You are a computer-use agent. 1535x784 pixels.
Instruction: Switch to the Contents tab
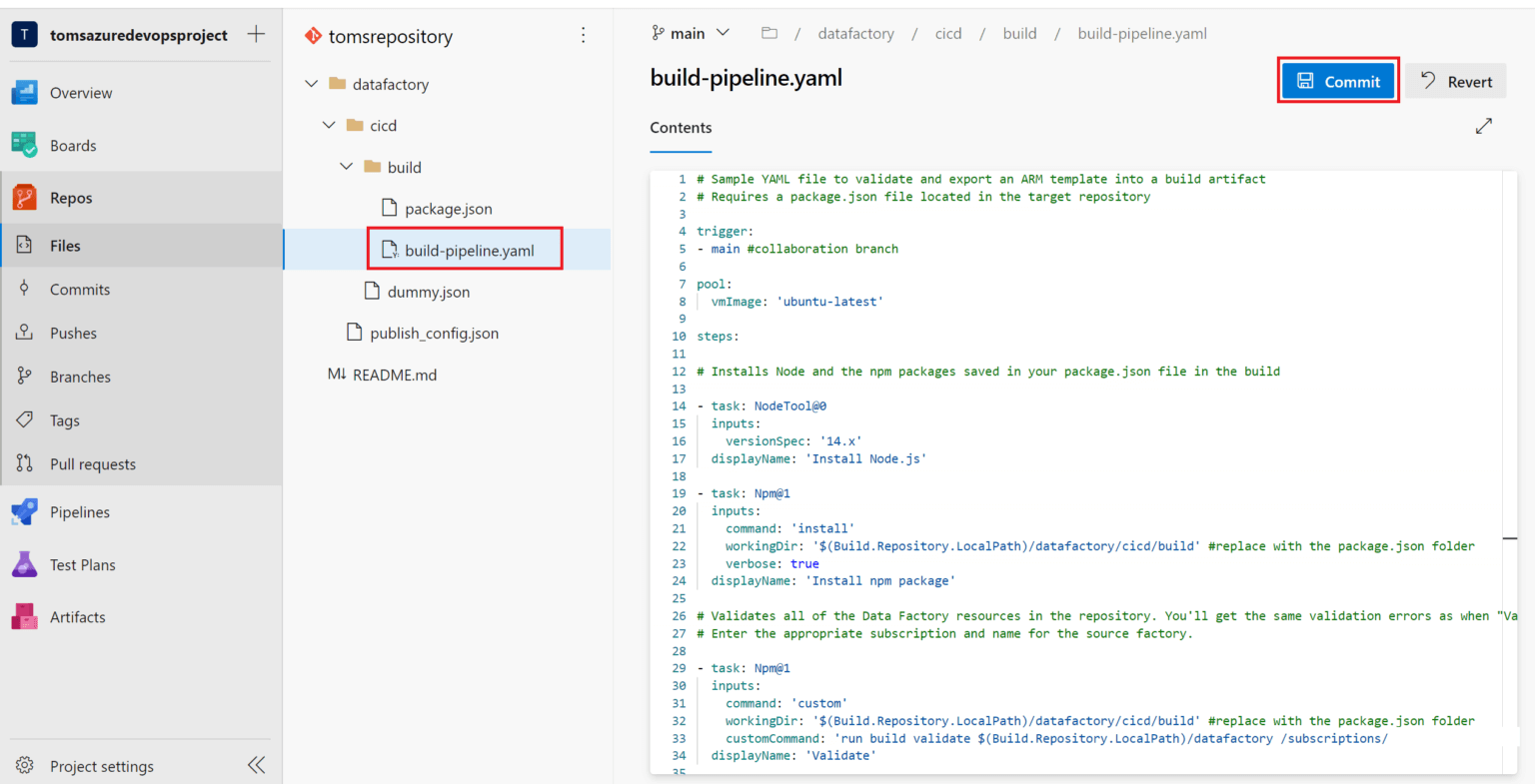coord(681,128)
